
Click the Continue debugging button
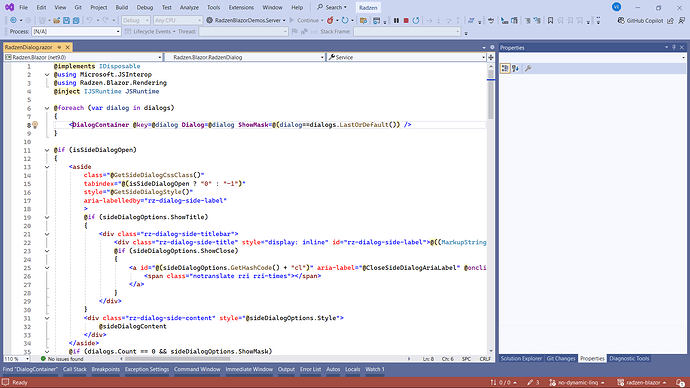(x=306, y=20)
